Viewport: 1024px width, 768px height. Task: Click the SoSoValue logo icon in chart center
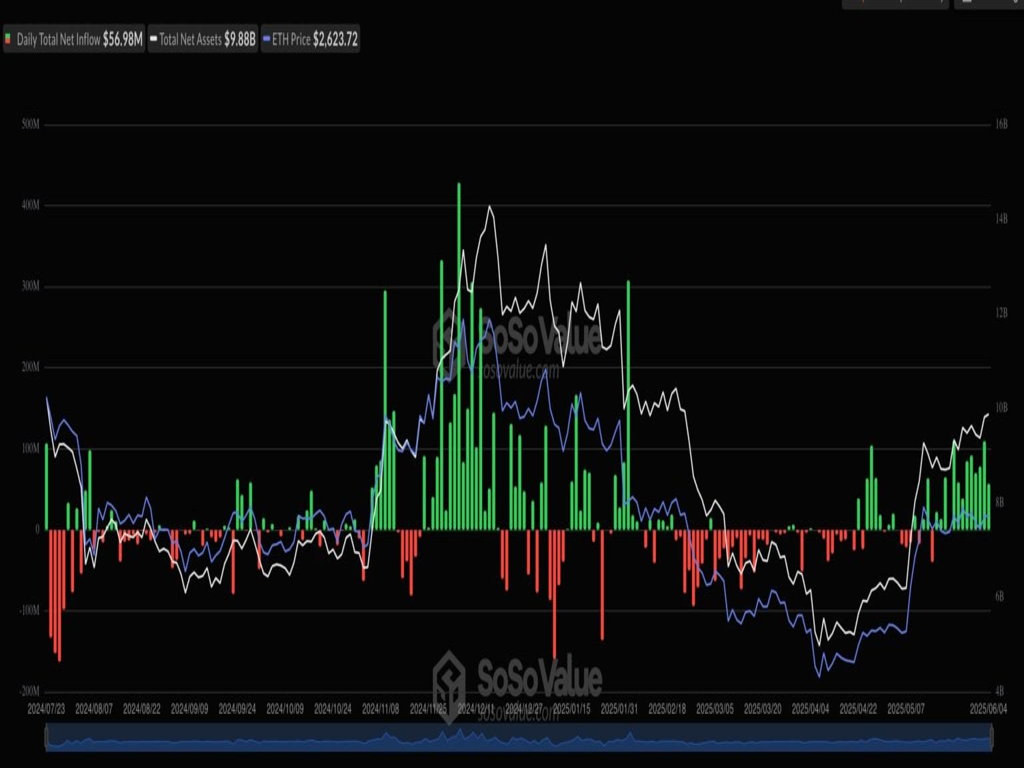pos(449,335)
